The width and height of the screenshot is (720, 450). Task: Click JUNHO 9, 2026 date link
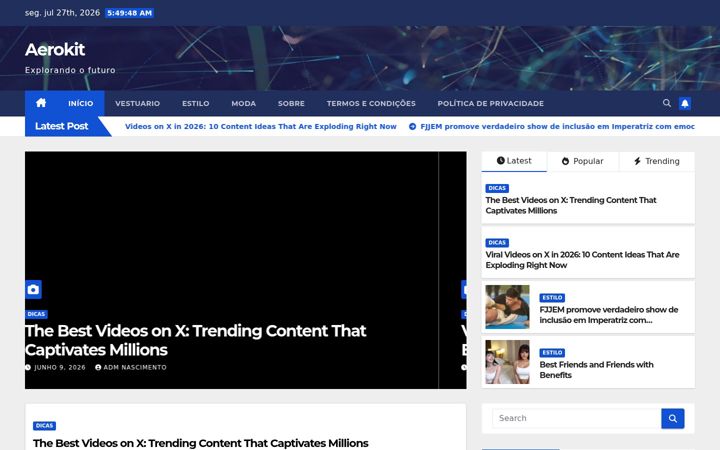tap(60, 367)
